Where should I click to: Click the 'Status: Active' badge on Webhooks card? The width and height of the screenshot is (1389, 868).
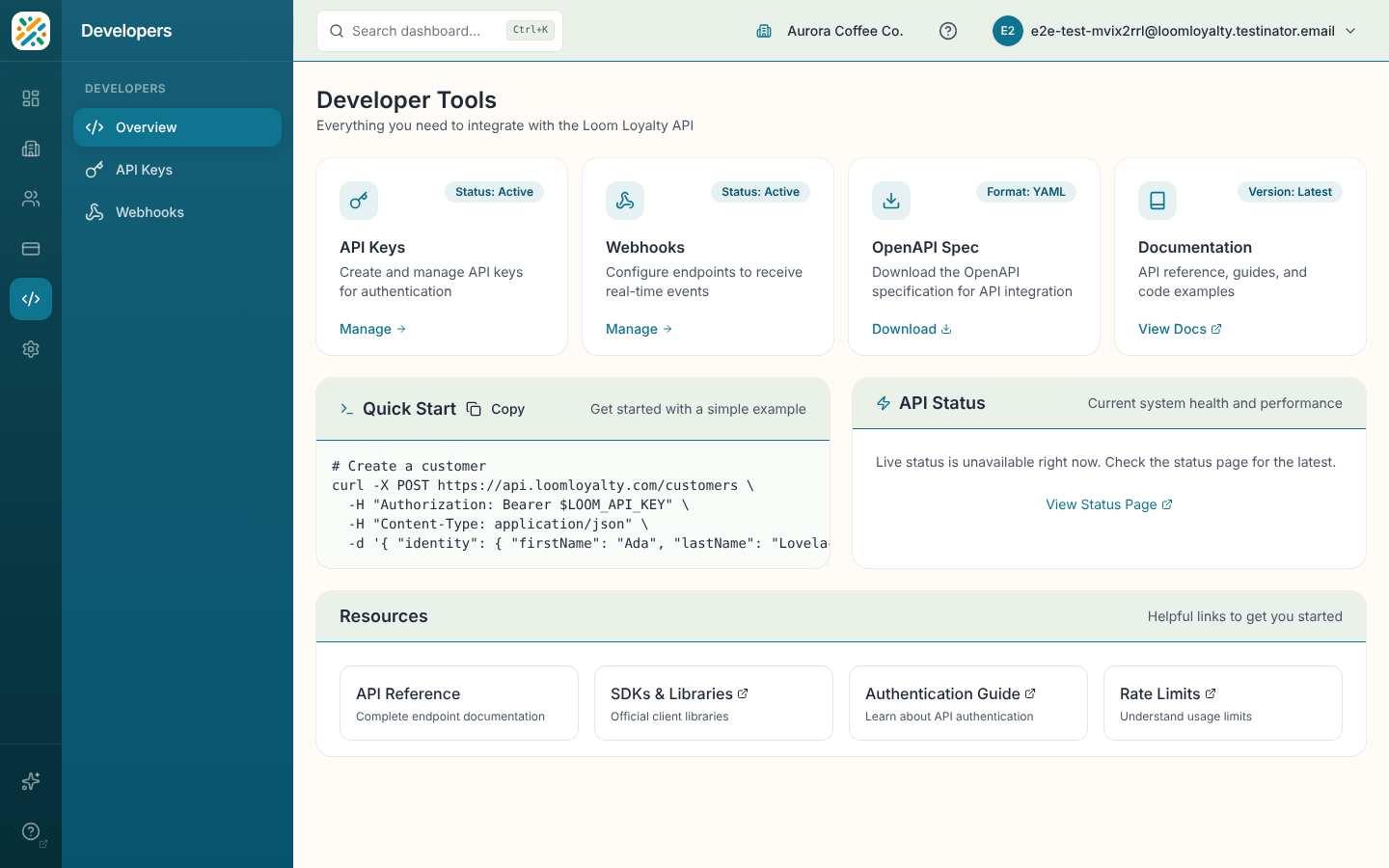[x=760, y=192]
